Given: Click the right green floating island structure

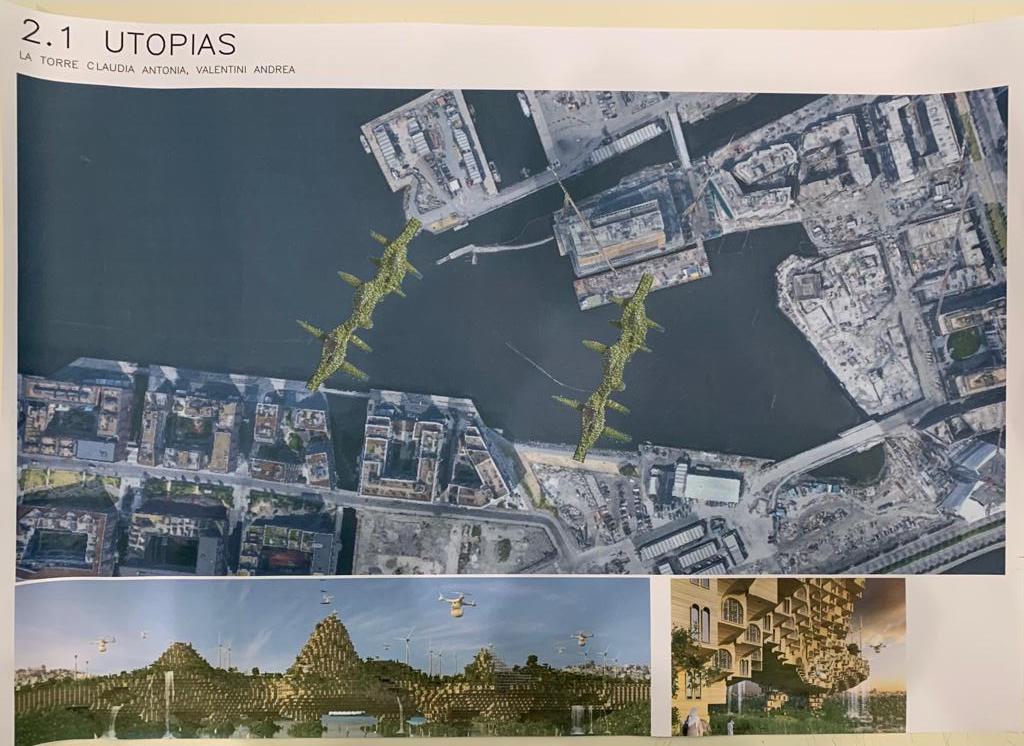Looking at the screenshot, I should (x=612, y=367).
